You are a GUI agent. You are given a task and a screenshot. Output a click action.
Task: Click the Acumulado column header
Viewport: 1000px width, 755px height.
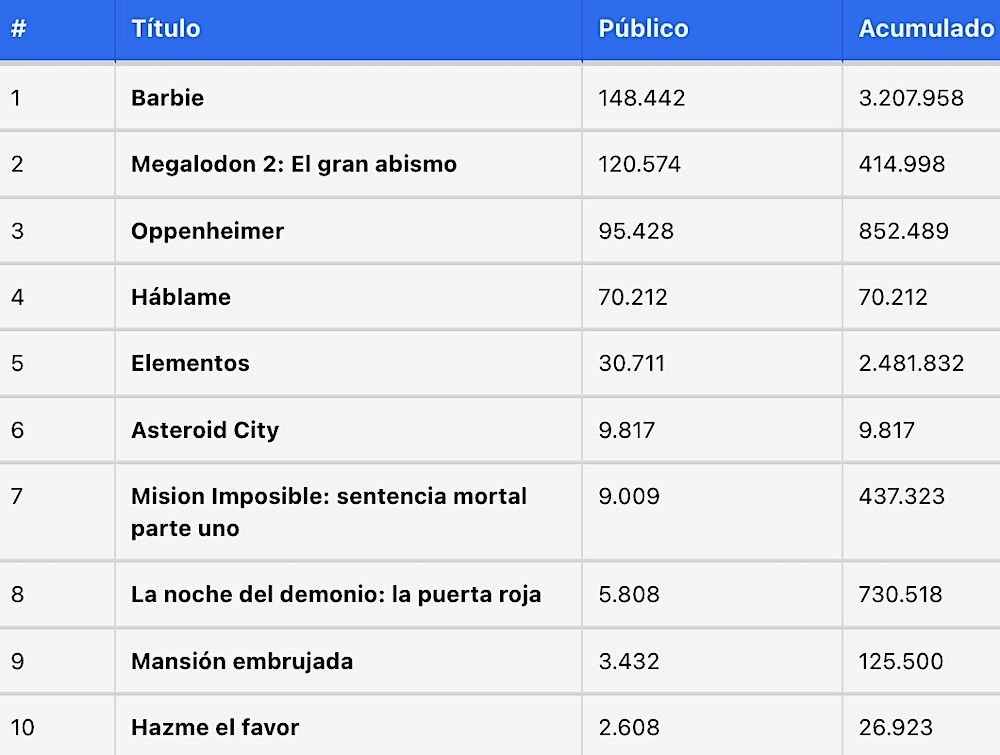pyautogui.click(x=926, y=29)
